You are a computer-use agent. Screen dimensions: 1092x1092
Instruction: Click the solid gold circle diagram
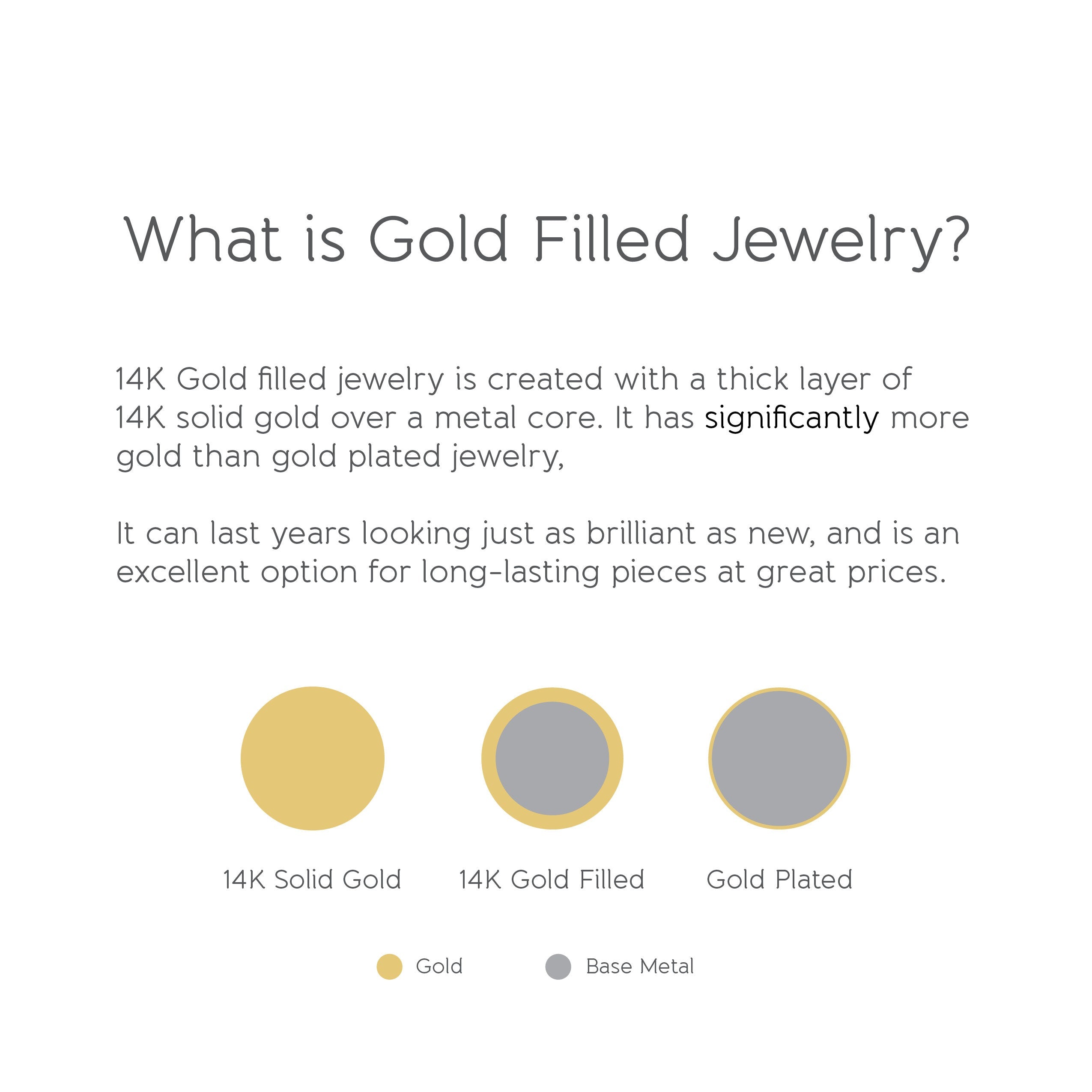(x=312, y=758)
